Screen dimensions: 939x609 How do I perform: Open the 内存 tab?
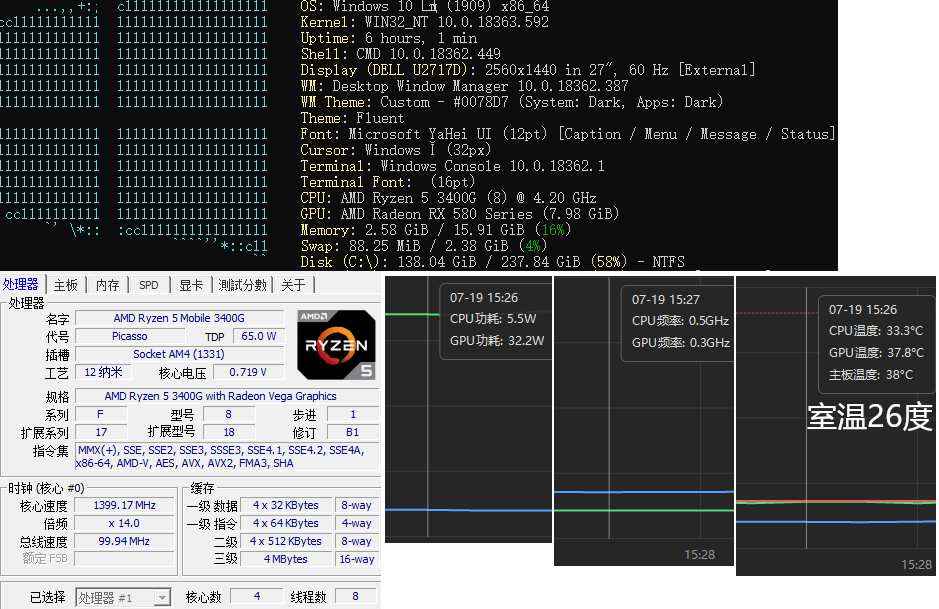pos(108,285)
